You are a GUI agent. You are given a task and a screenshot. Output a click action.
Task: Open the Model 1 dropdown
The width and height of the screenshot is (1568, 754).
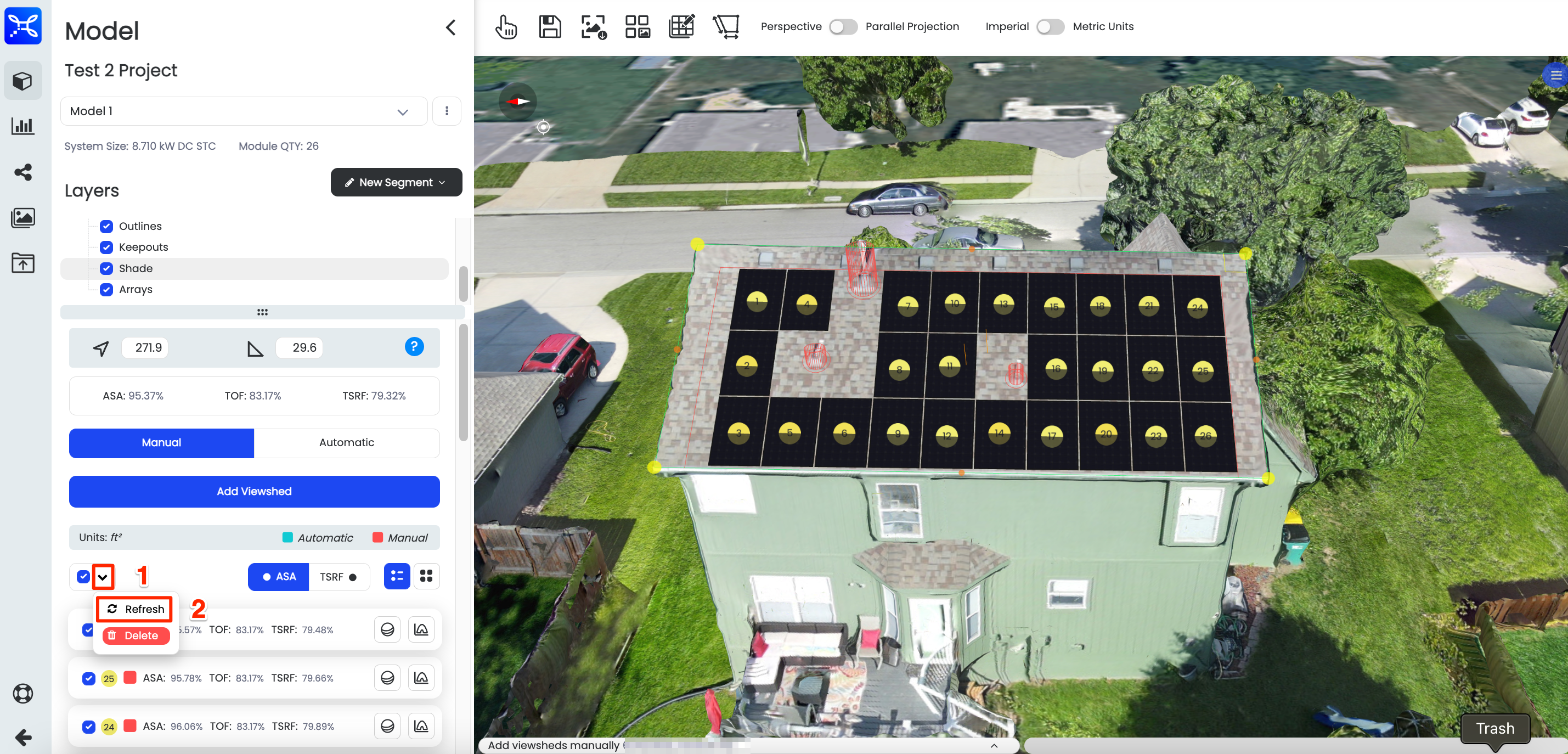[x=244, y=111]
